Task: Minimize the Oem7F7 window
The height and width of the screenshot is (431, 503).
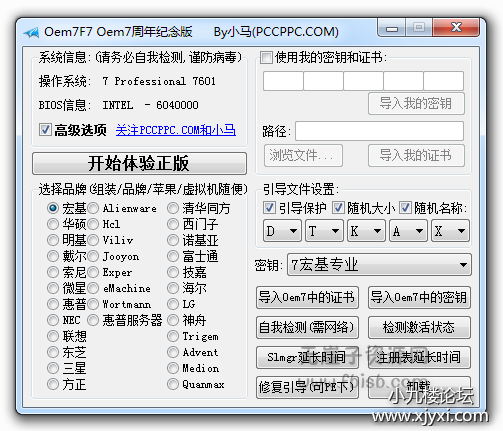Action: click(392, 28)
